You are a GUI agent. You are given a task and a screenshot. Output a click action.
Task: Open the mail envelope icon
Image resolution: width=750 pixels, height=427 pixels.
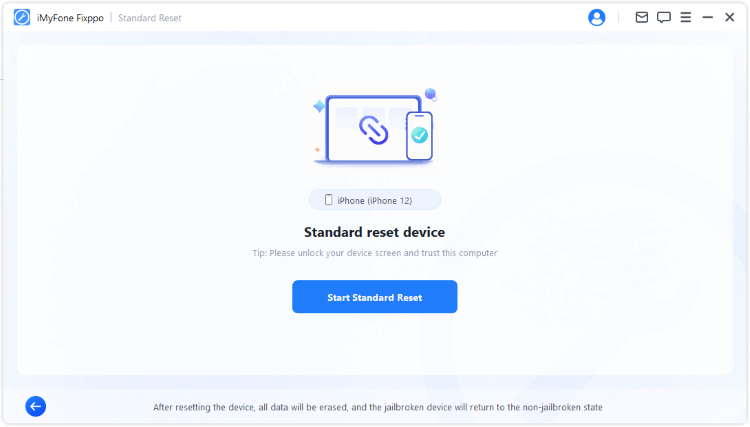click(641, 17)
